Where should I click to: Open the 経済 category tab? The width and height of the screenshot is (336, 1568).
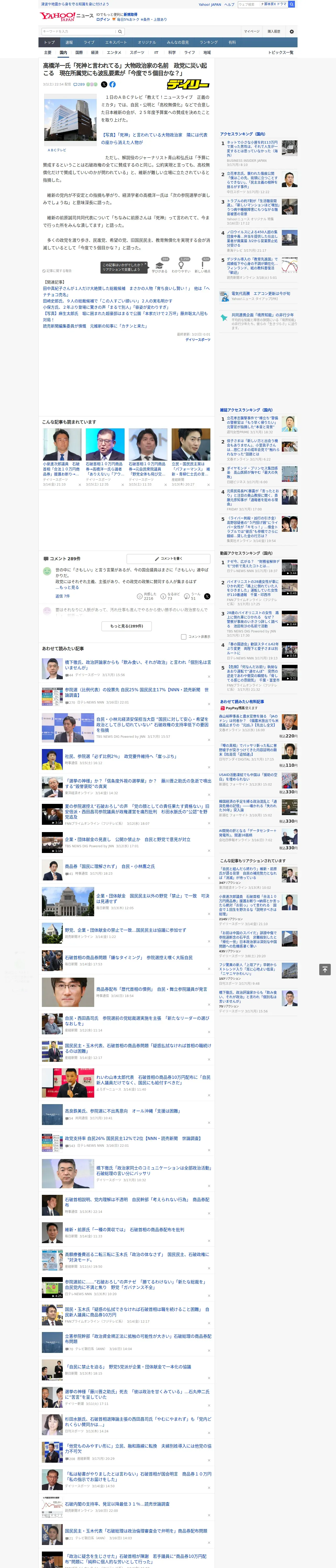(x=94, y=52)
